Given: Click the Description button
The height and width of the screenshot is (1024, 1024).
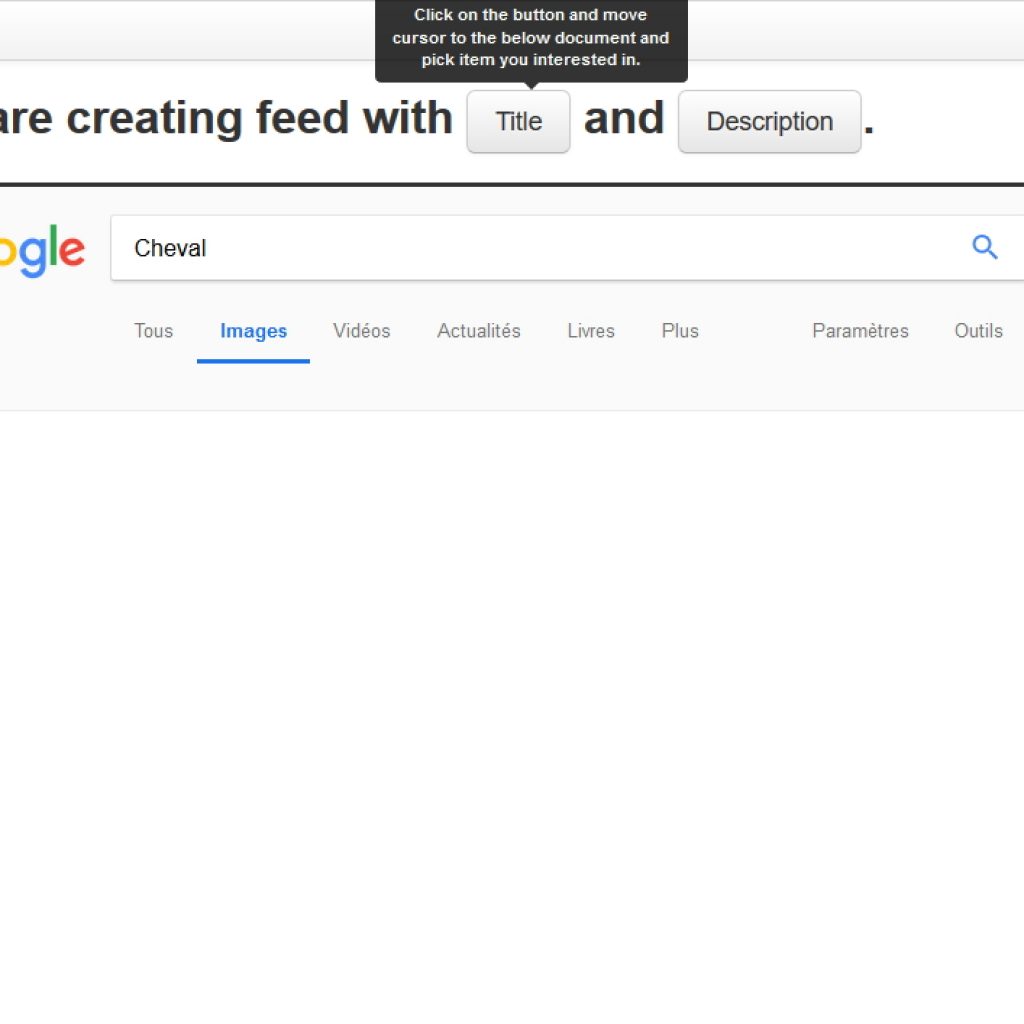Looking at the screenshot, I should (x=769, y=121).
